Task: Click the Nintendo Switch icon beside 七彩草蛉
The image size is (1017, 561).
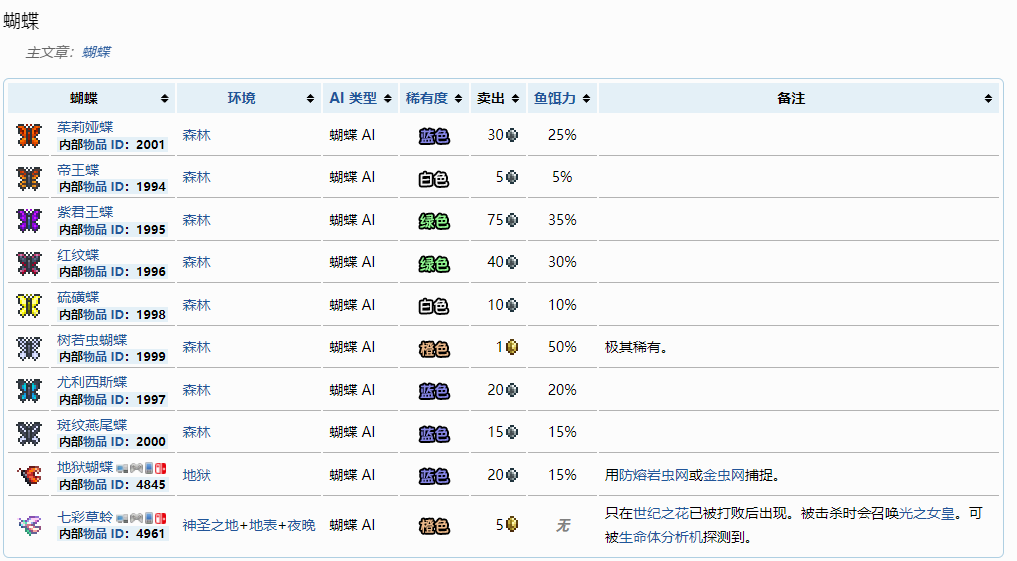Action: [x=162, y=518]
